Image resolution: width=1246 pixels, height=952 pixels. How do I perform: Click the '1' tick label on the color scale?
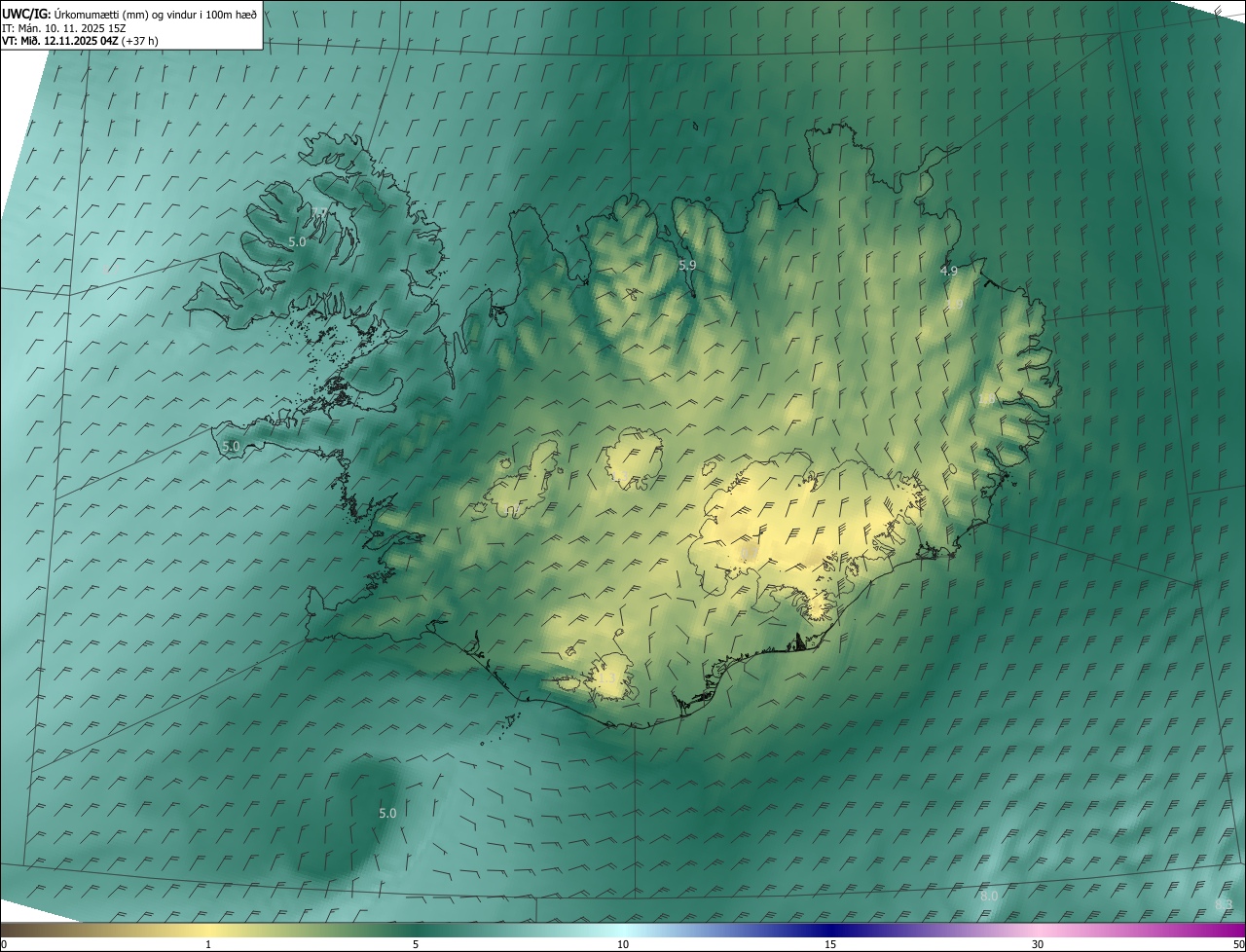pos(208,944)
